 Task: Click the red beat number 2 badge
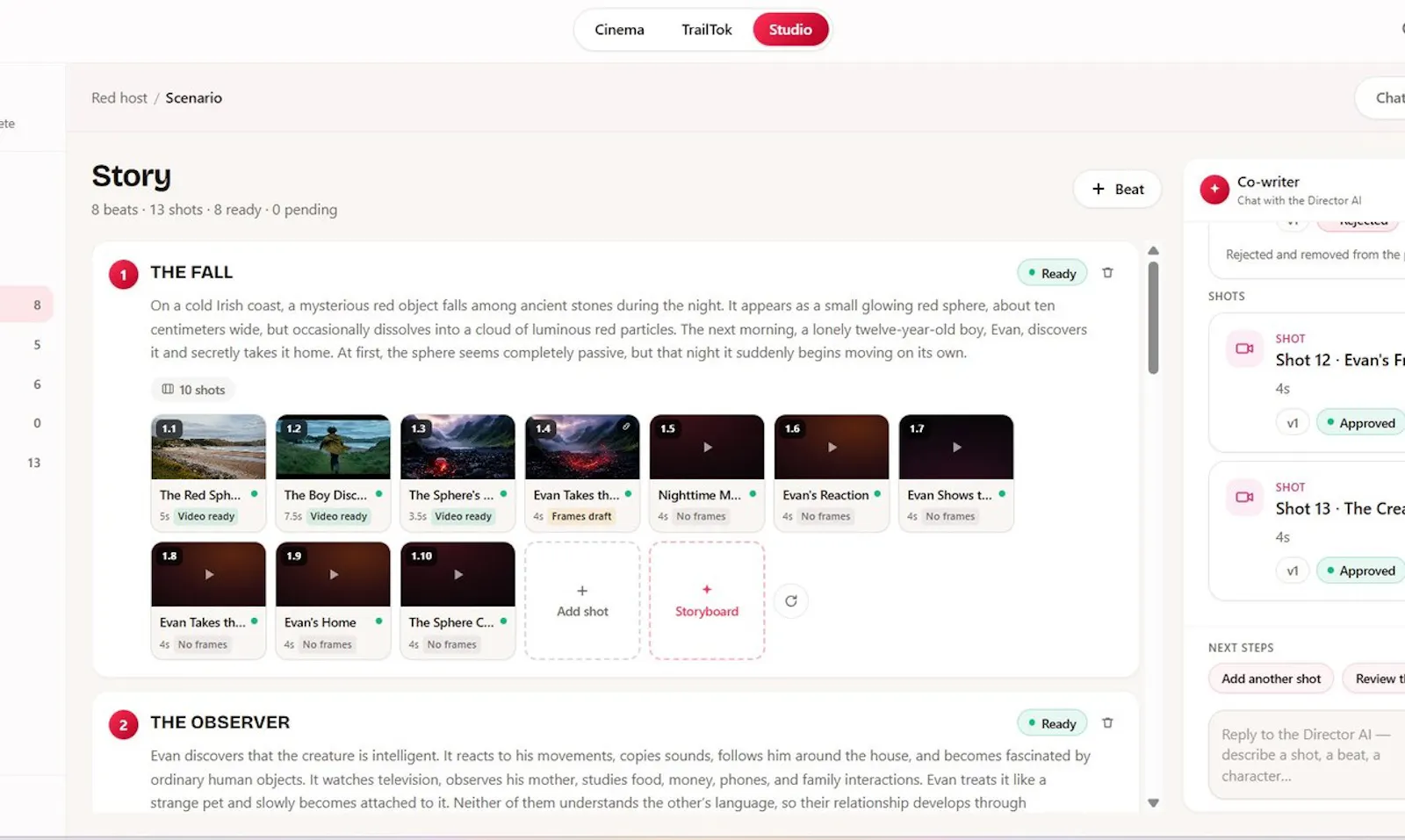coord(123,724)
